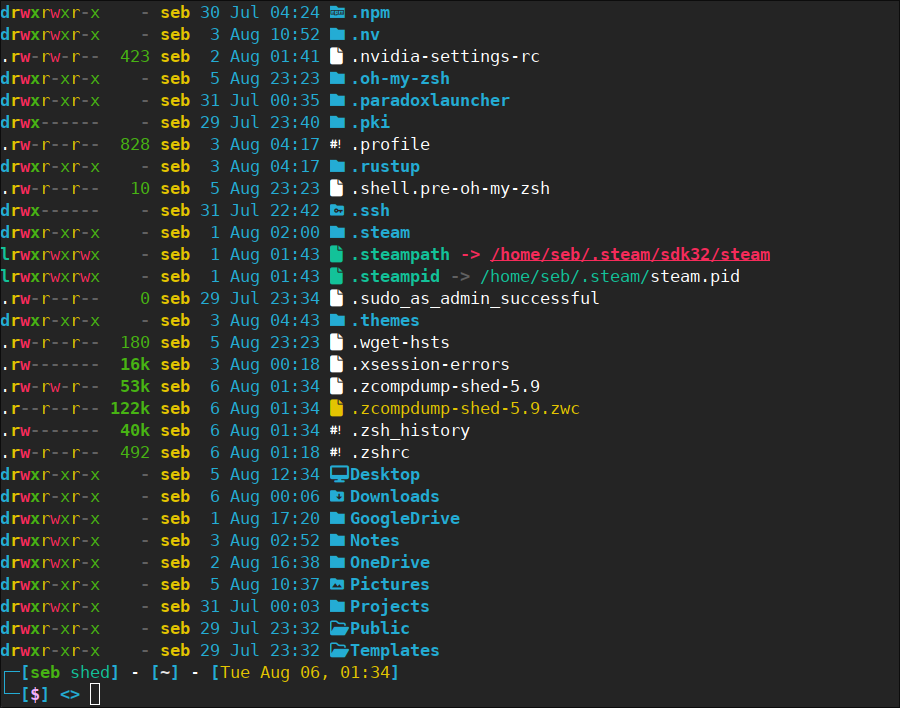Click the Downloads folder icon
This screenshot has height=708, width=900.
(338, 496)
